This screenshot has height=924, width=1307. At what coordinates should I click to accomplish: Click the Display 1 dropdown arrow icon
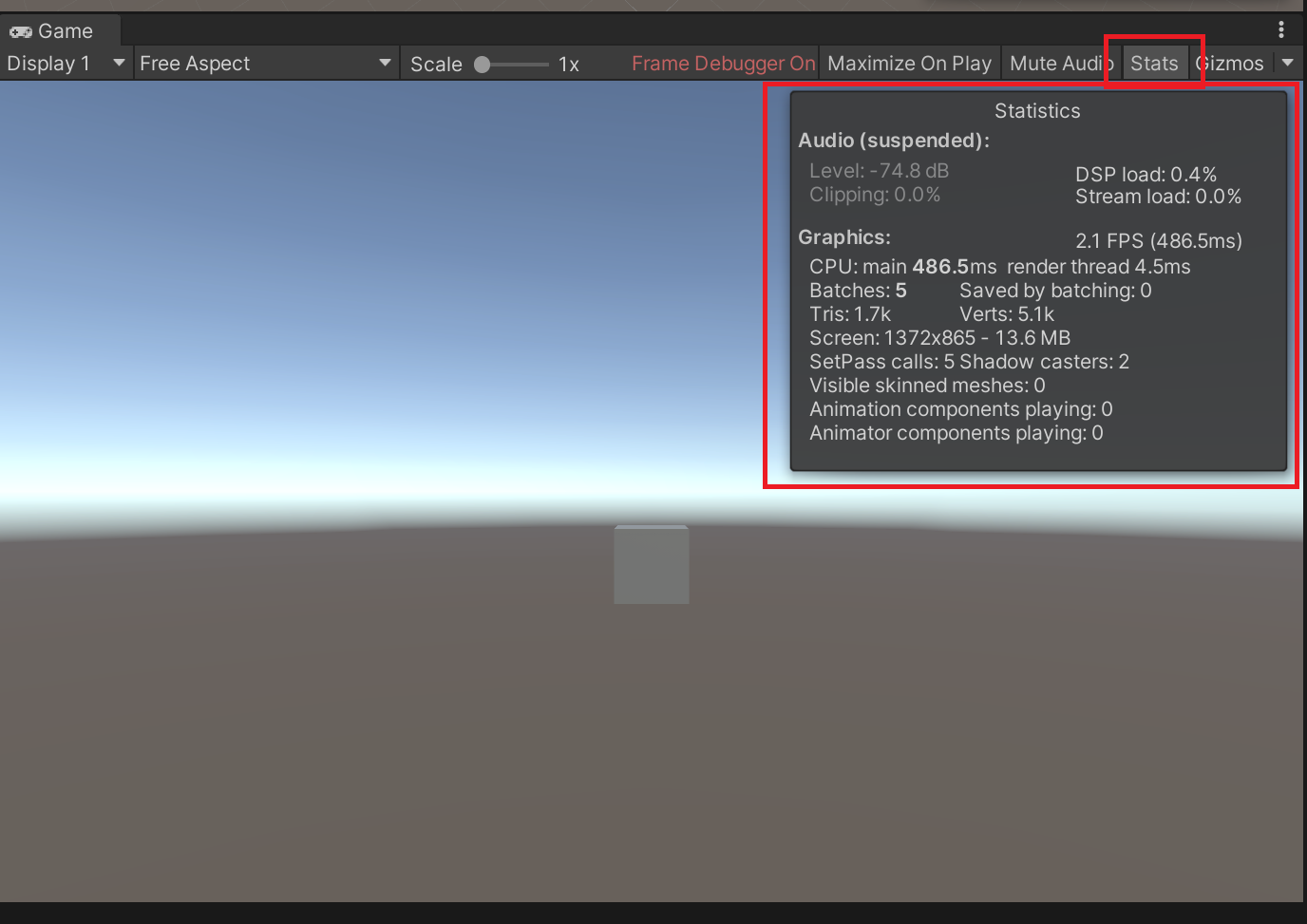click(x=118, y=63)
